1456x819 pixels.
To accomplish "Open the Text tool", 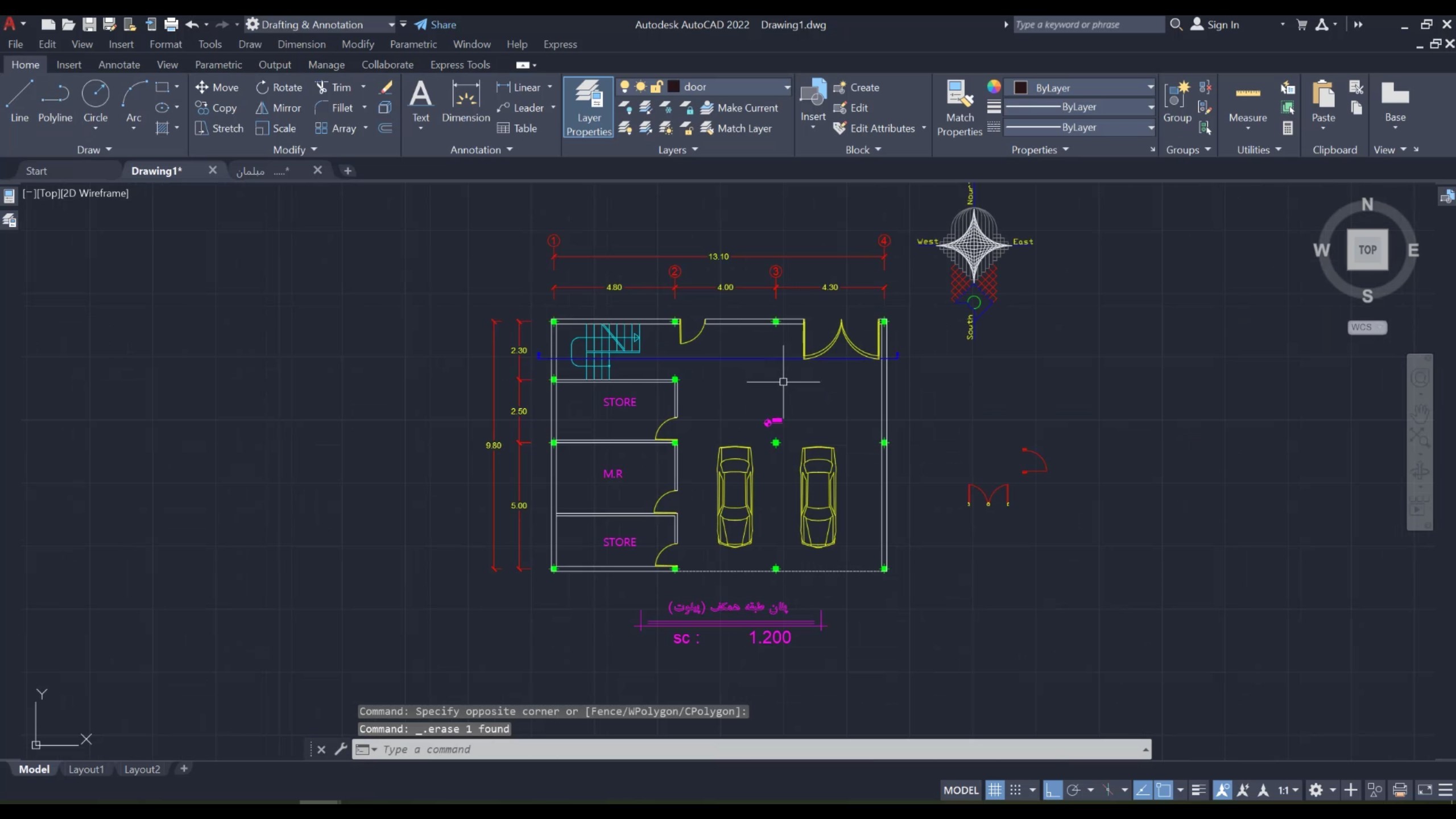I will click(x=421, y=102).
